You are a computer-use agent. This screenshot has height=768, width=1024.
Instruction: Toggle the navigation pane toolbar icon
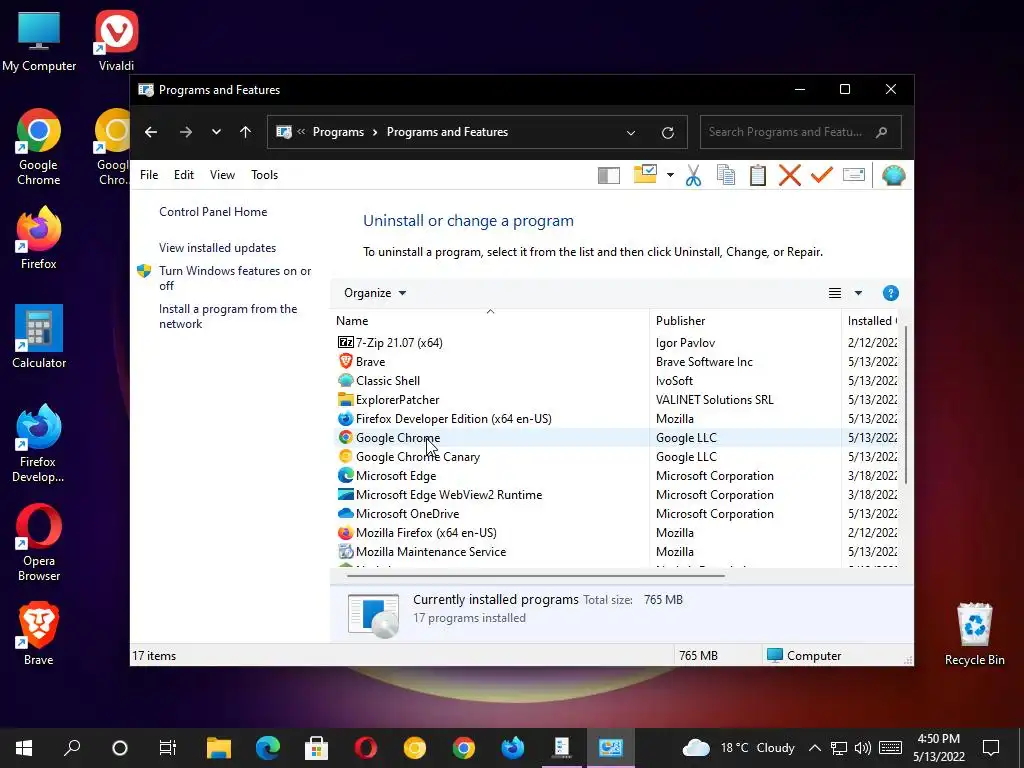tap(609, 175)
